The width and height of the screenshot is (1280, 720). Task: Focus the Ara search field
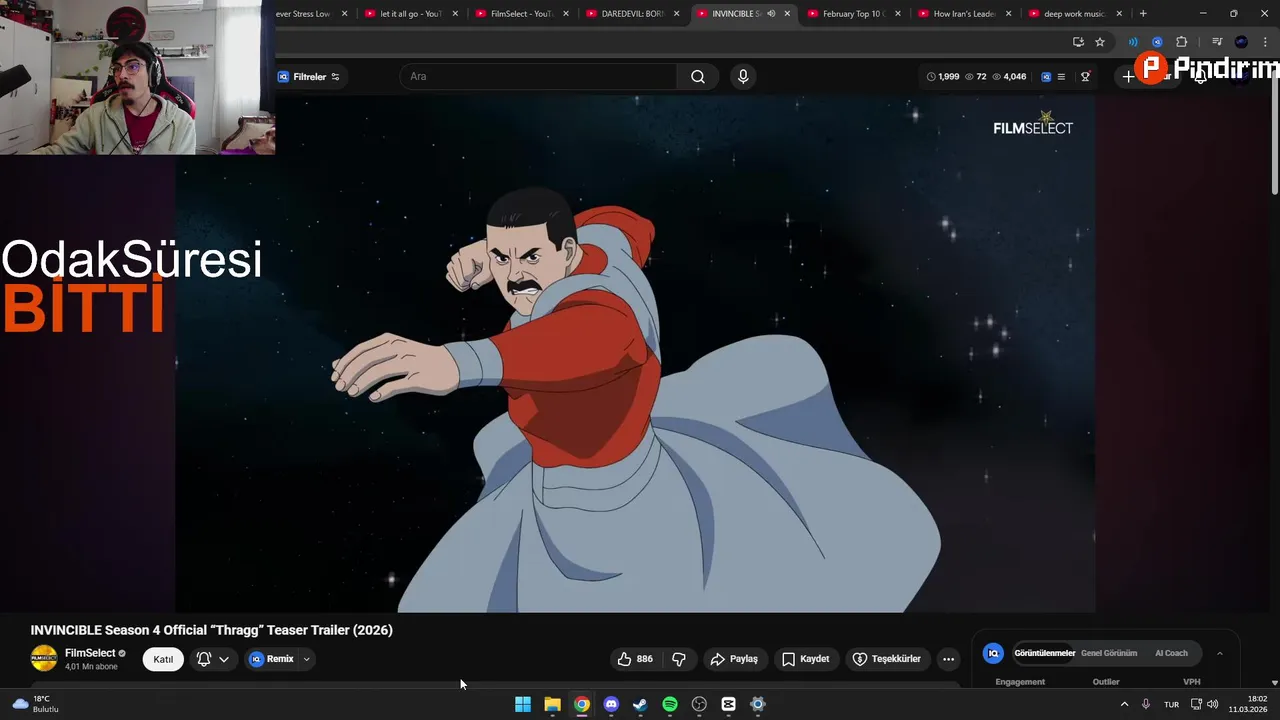point(540,77)
